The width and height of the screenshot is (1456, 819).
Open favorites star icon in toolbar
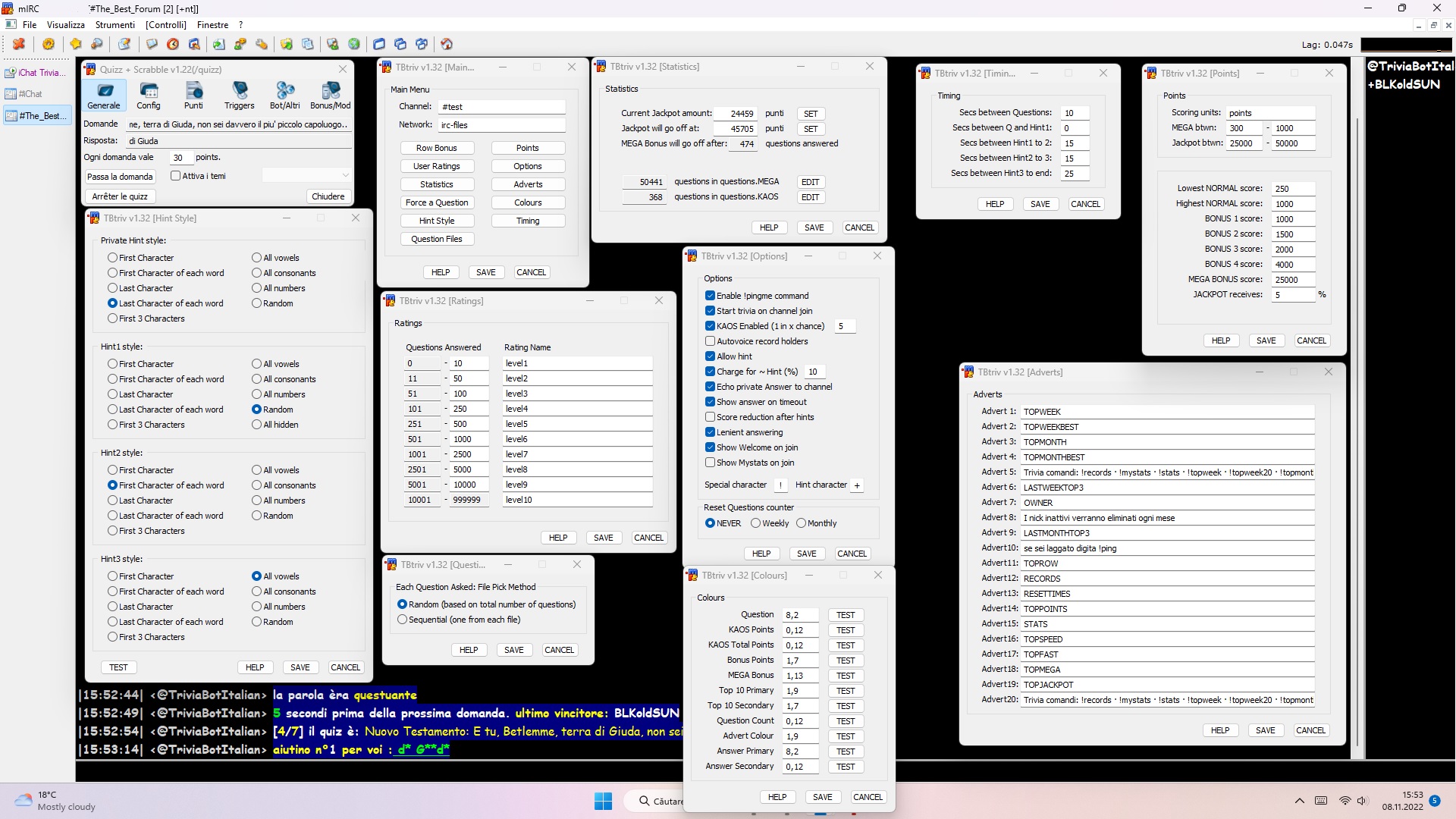point(76,44)
